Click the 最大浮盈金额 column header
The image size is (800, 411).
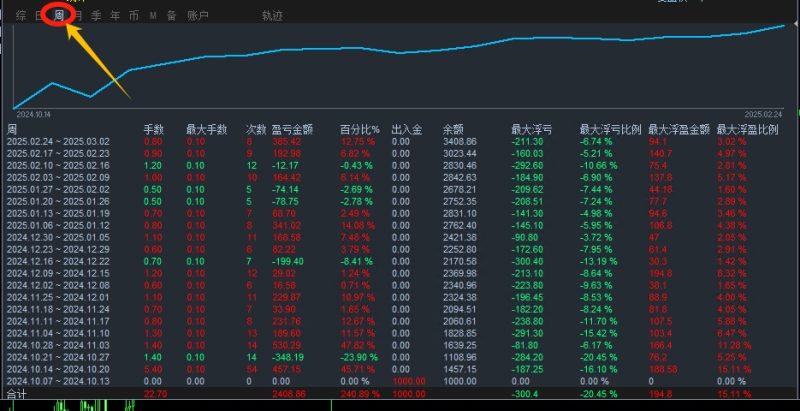[x=679, y=130]
